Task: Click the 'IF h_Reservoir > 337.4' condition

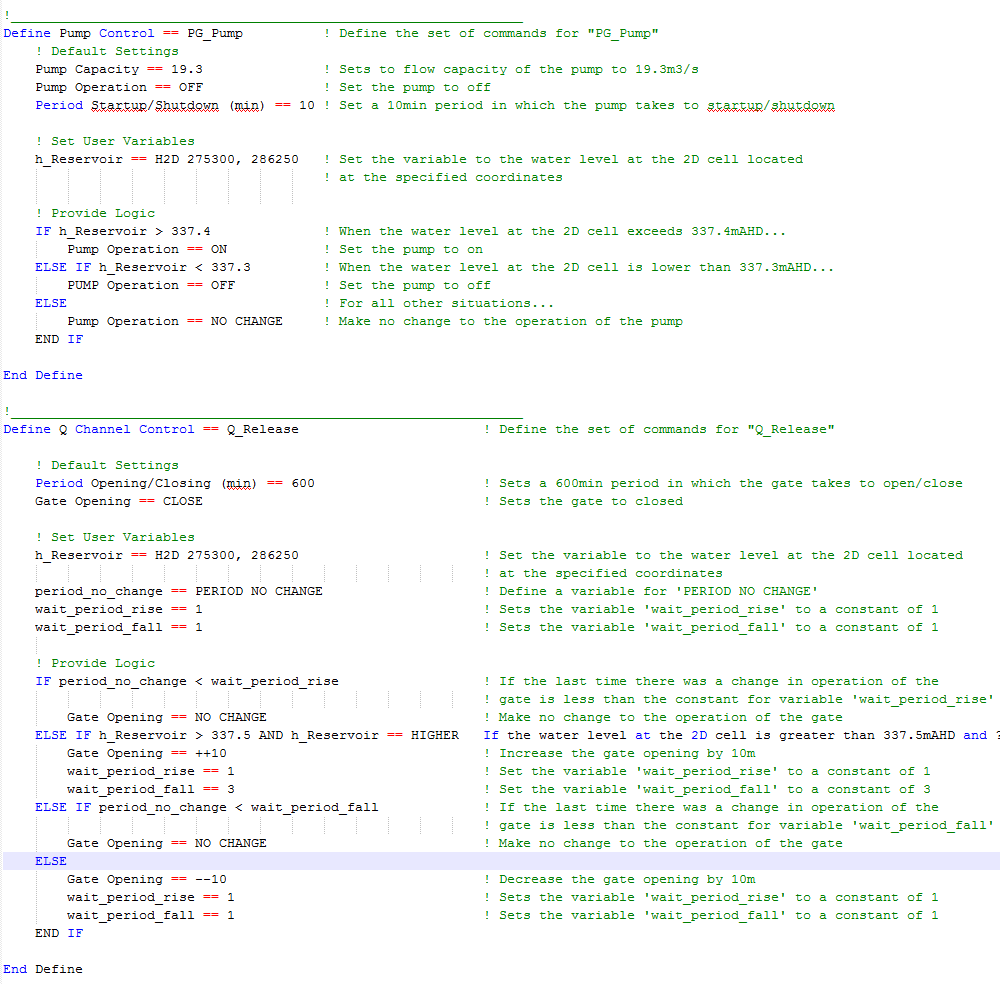Action: point(123,231)
